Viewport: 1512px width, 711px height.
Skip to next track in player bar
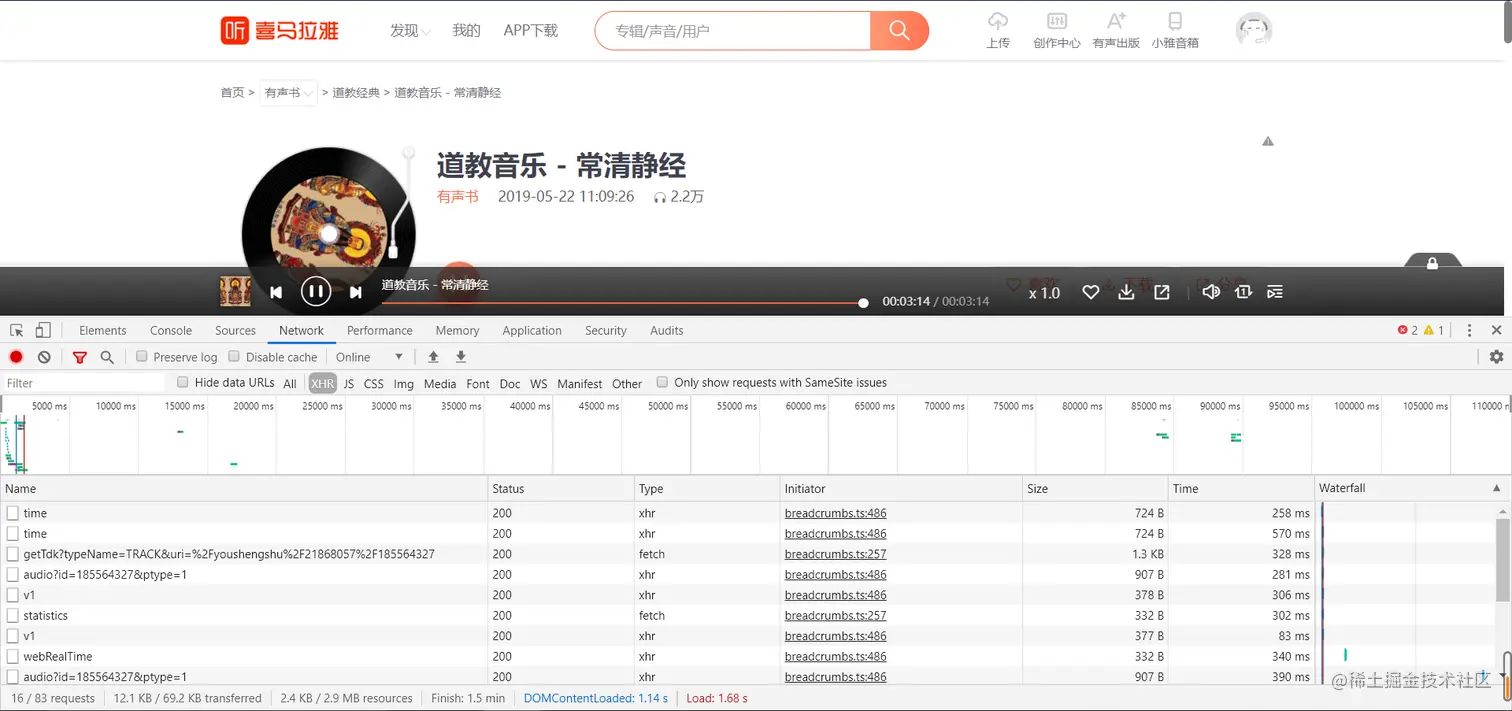pyautogui.click(x=355, y=292)
